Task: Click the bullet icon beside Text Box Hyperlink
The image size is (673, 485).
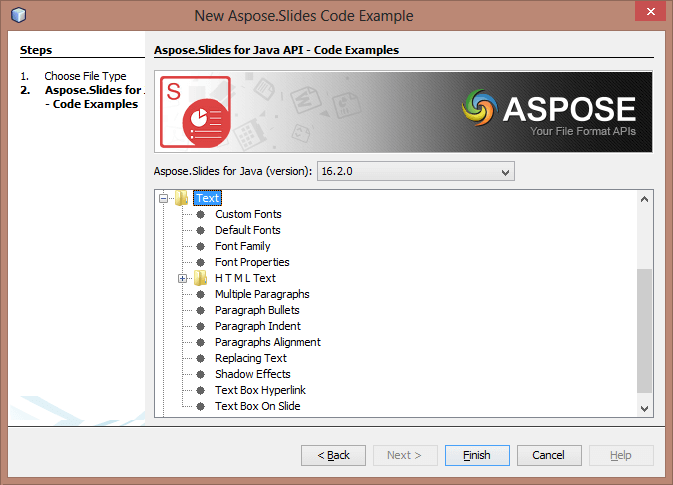Action: click(x=200, y=390)
